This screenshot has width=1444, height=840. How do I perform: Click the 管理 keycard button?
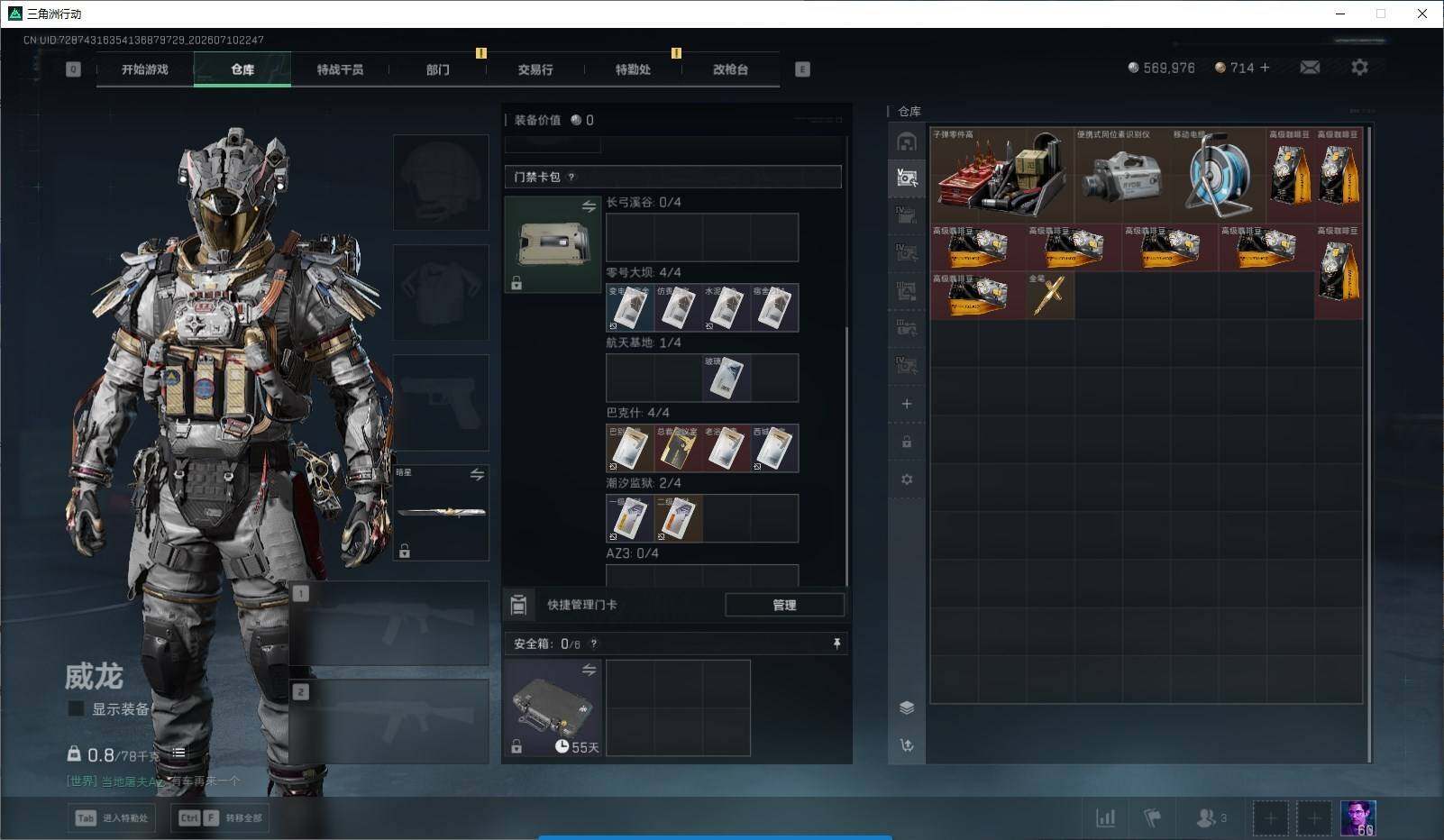784,605
